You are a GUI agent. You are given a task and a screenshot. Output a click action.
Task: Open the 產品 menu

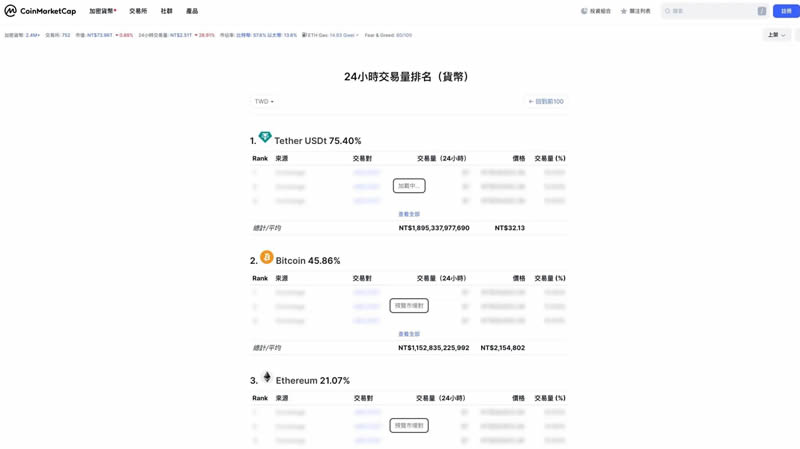[x=192, y=11]
